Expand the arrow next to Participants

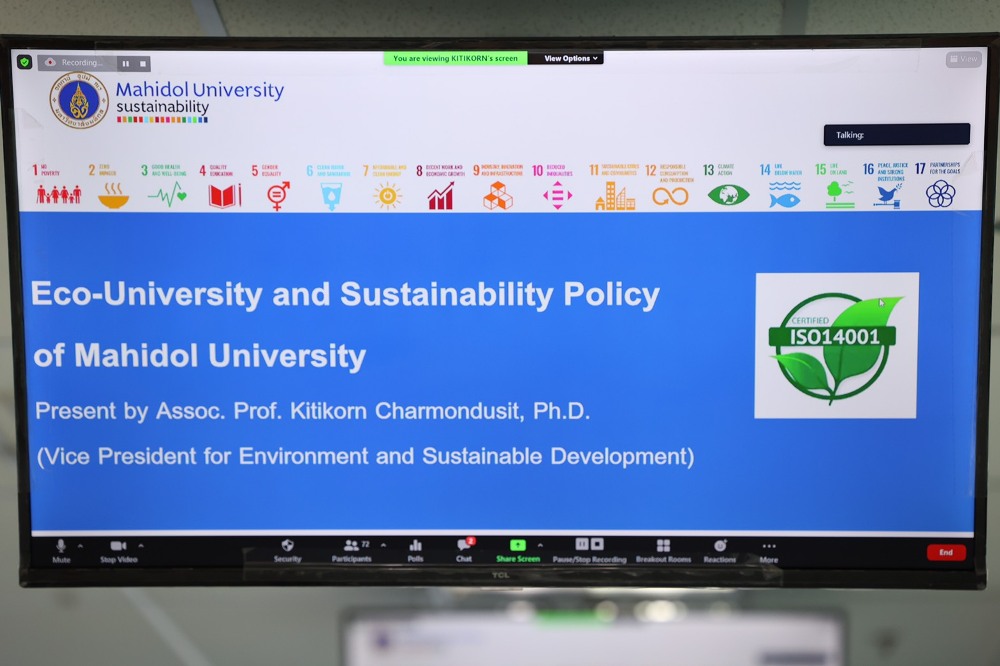pos(383,545)
